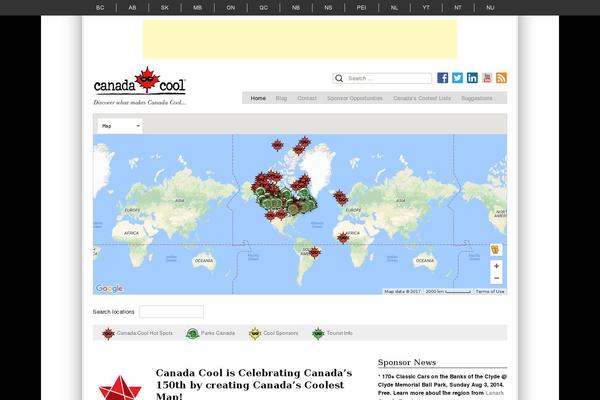The height and width of the screenshot is (400, 600).
Task: Click the Parks Canada legend label
Action: (x=218, y=333)
